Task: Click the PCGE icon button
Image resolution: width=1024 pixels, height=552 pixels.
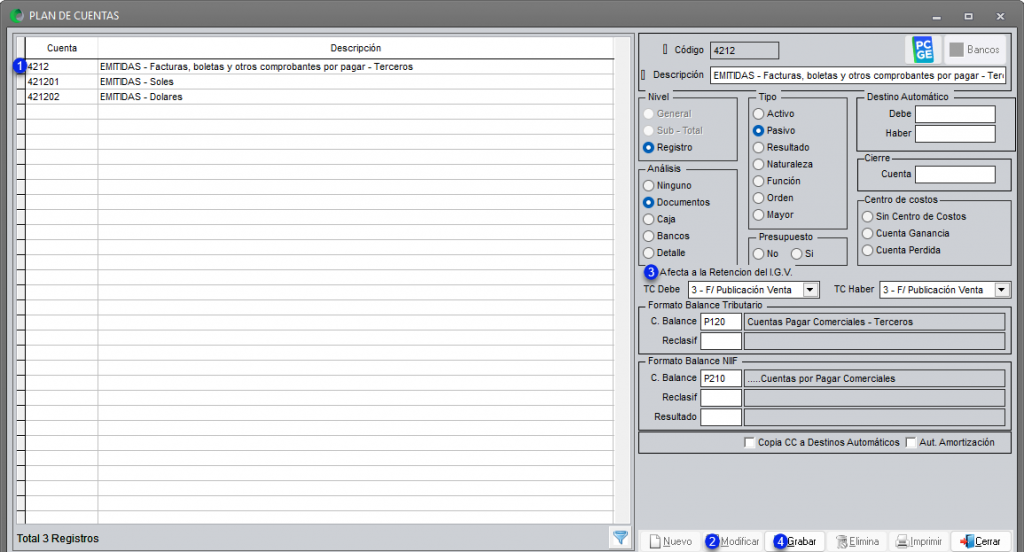Action: coord(923,50)
